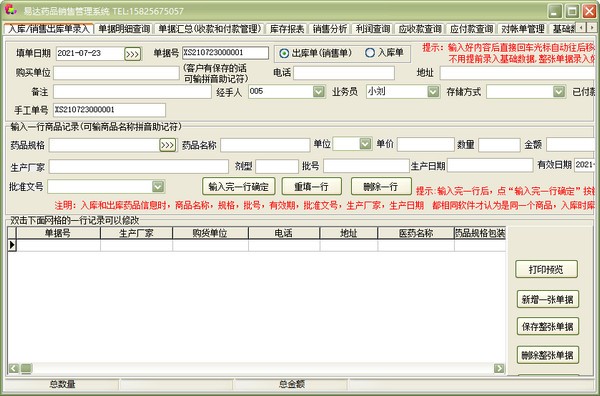Open 单据汇总(收款和付款管理) tab
Image resolution: width=600 pixels, height=396 pixels.
tap(209, 29)
